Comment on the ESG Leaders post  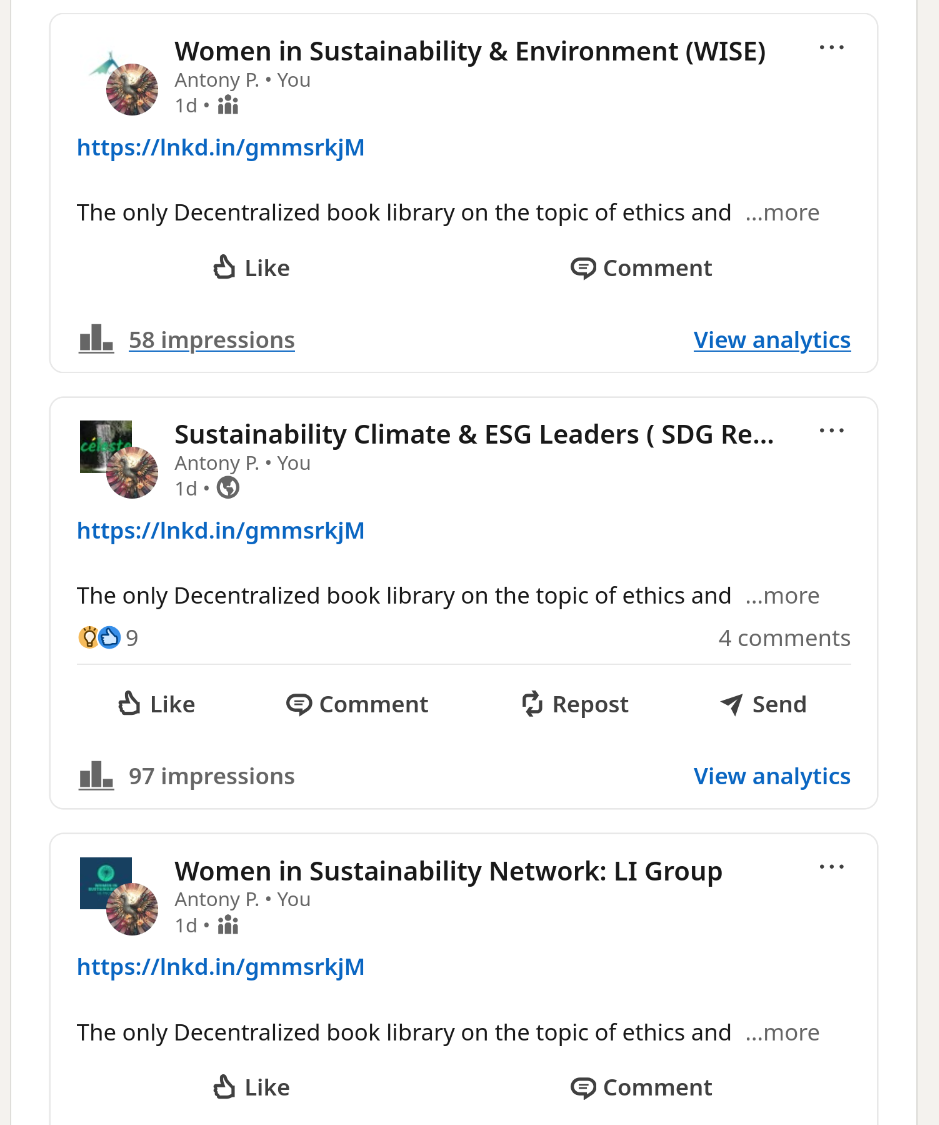tap(357, 704)
